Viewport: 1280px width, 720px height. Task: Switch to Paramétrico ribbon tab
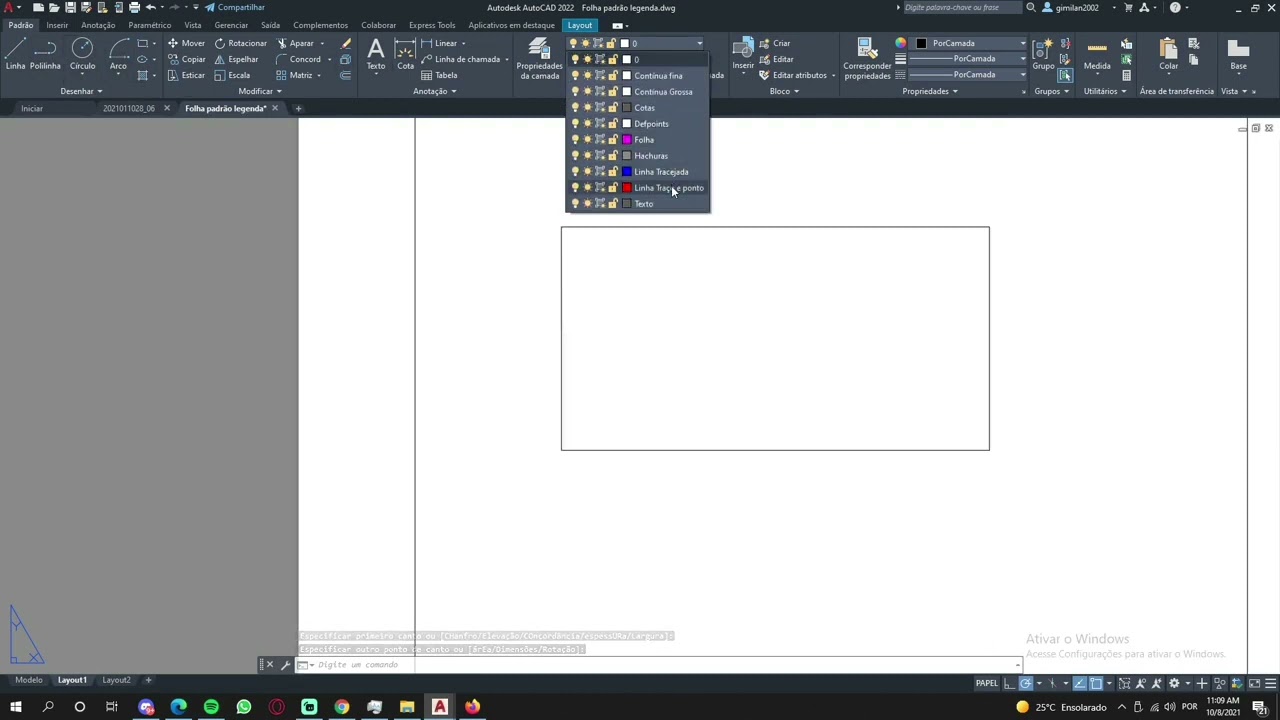(x=150, y=25)
